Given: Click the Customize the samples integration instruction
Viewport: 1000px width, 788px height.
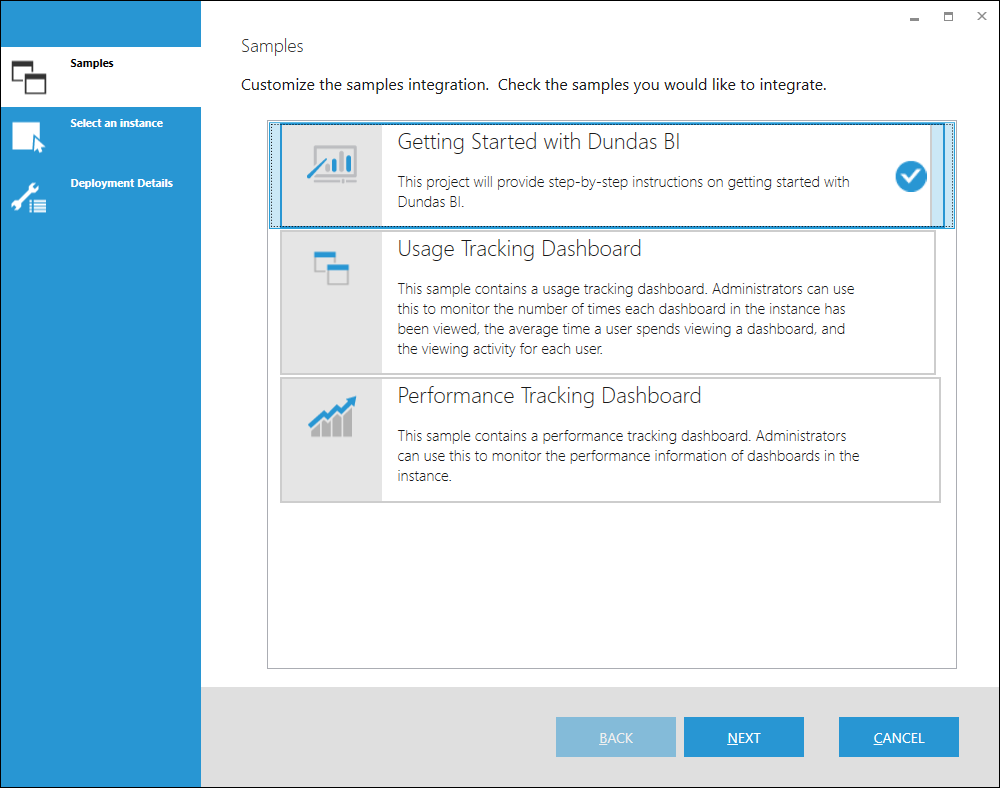Looking at the screenshot, I should [x=534, y=85].
